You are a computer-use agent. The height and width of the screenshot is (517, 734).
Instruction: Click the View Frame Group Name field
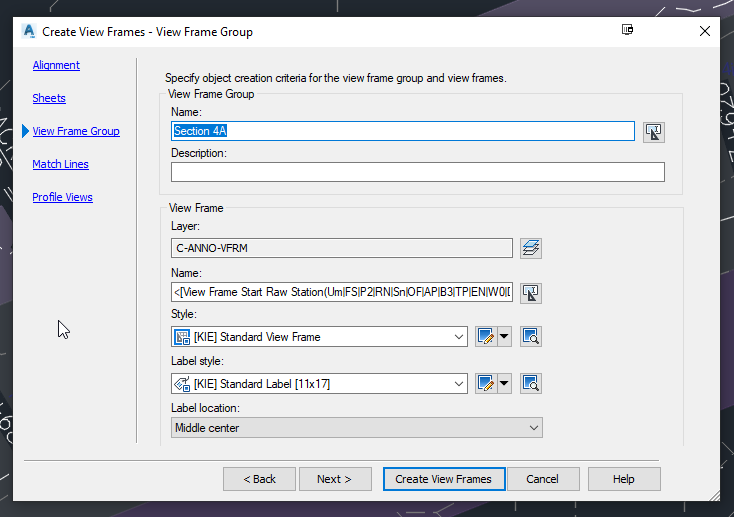click(x=403, y=131)
